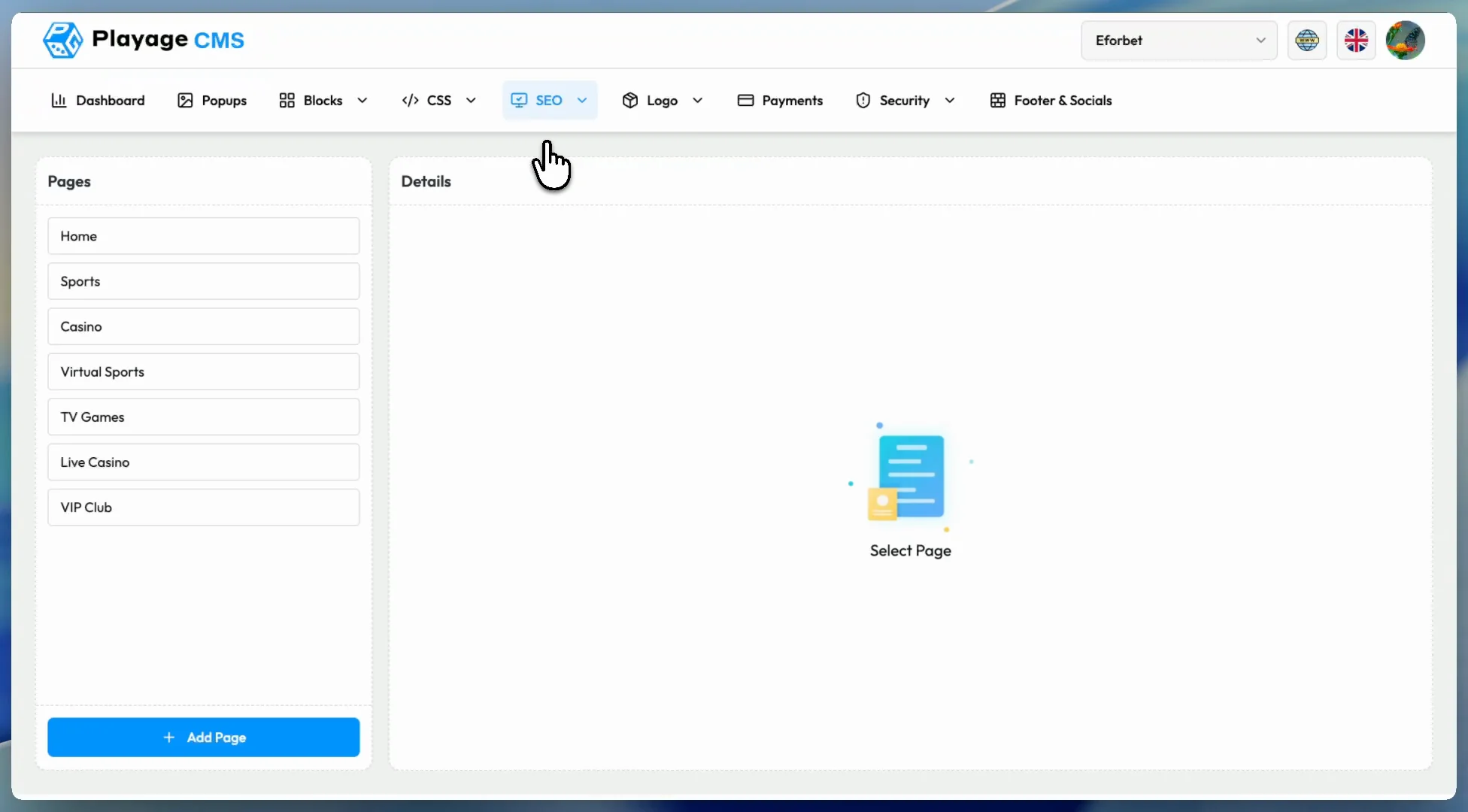Click the CSS code brackets icon
This screenshot has height=812, width=1468.
point(410,101)
